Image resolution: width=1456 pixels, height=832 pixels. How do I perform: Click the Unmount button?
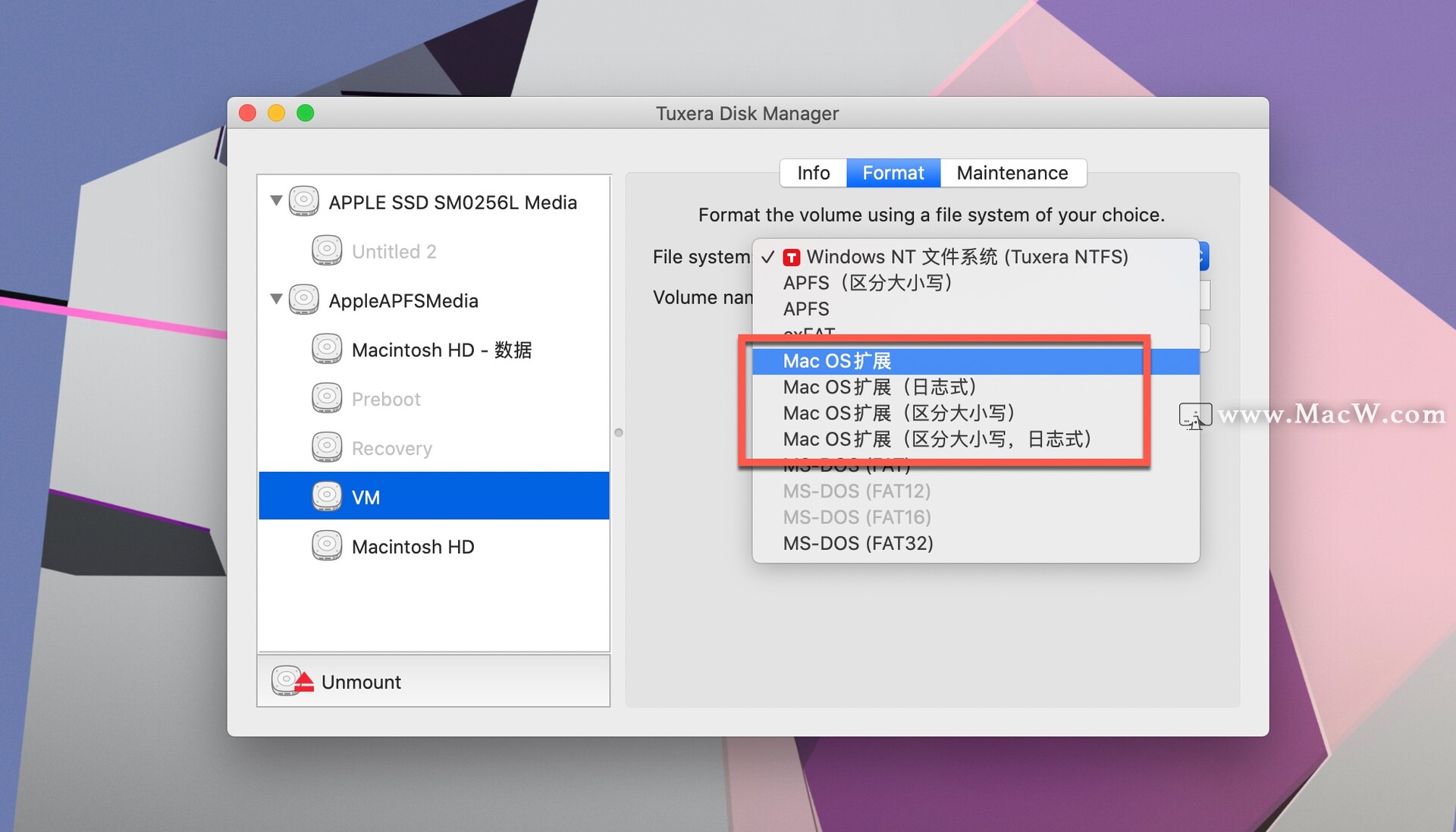tap(360, 680)
